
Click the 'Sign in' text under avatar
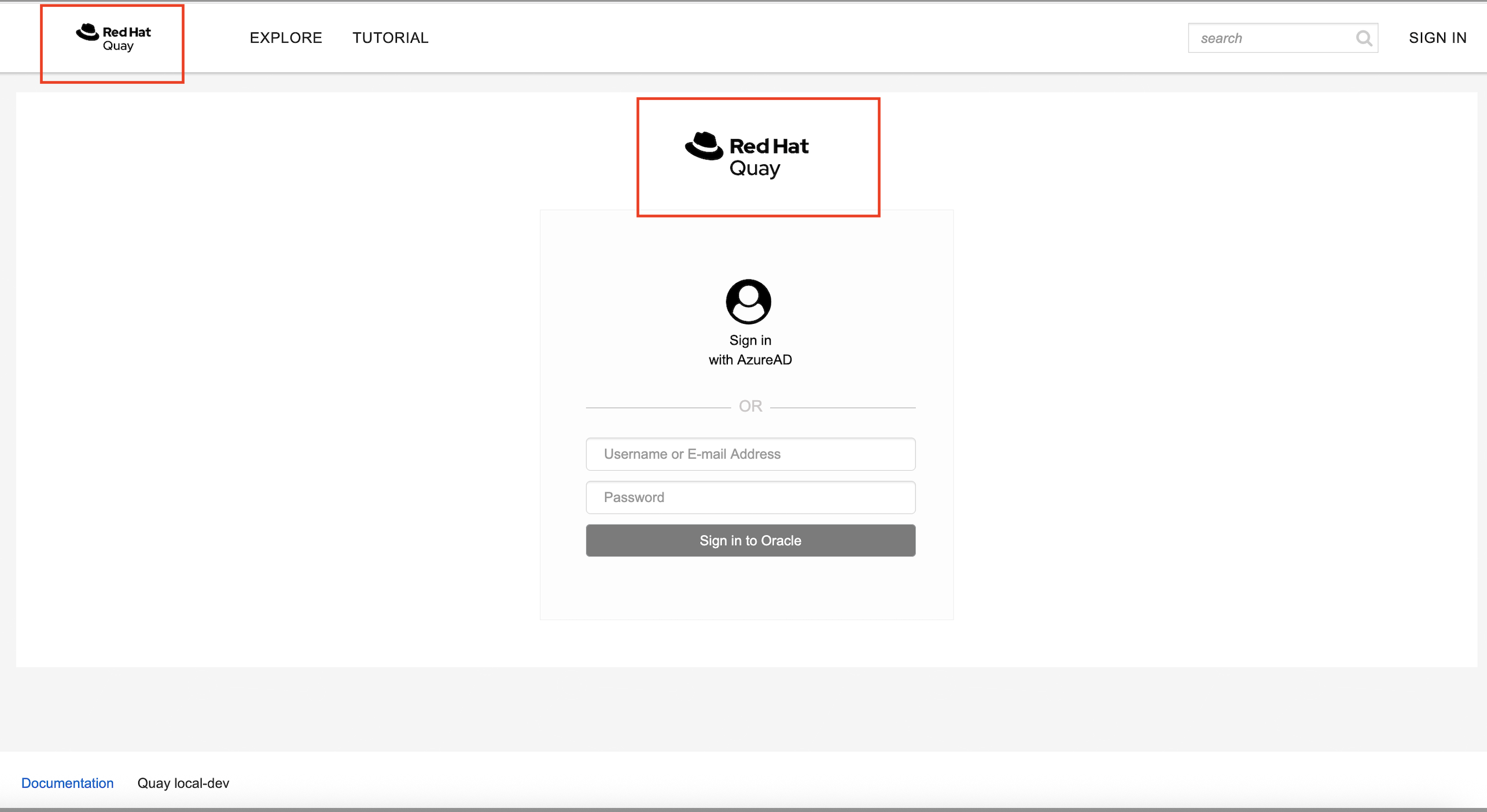(x=750, y=340)
